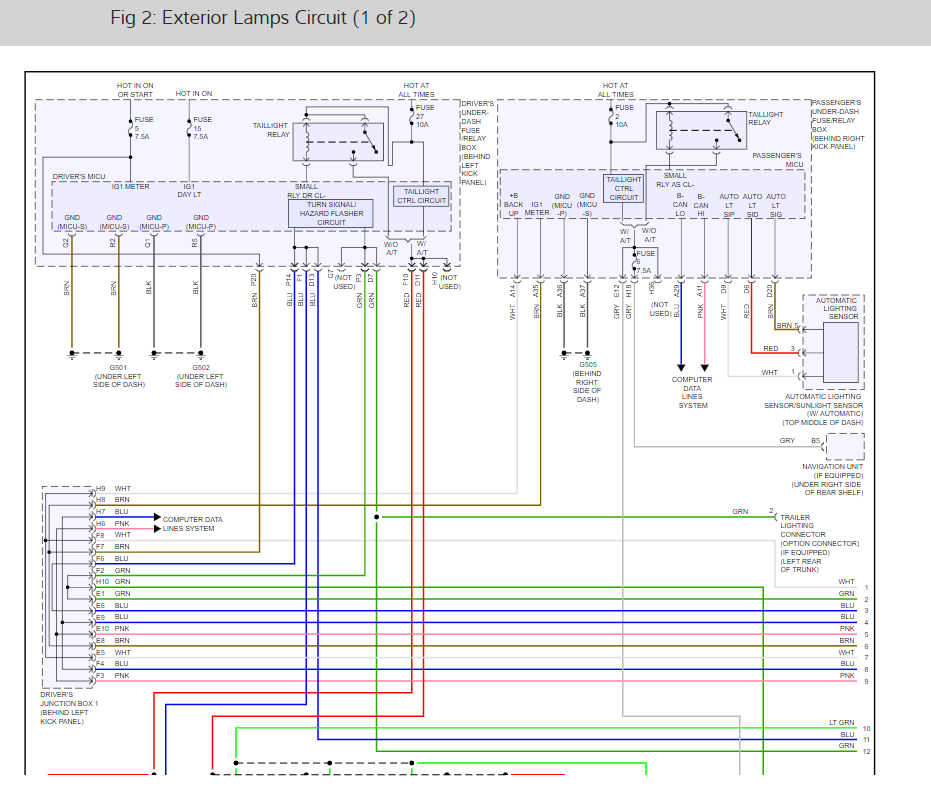Click the Taillight Relay in passenger's fuse box
Screen dimensions: 931x802
pyautogui.click(x=701, y=130)
